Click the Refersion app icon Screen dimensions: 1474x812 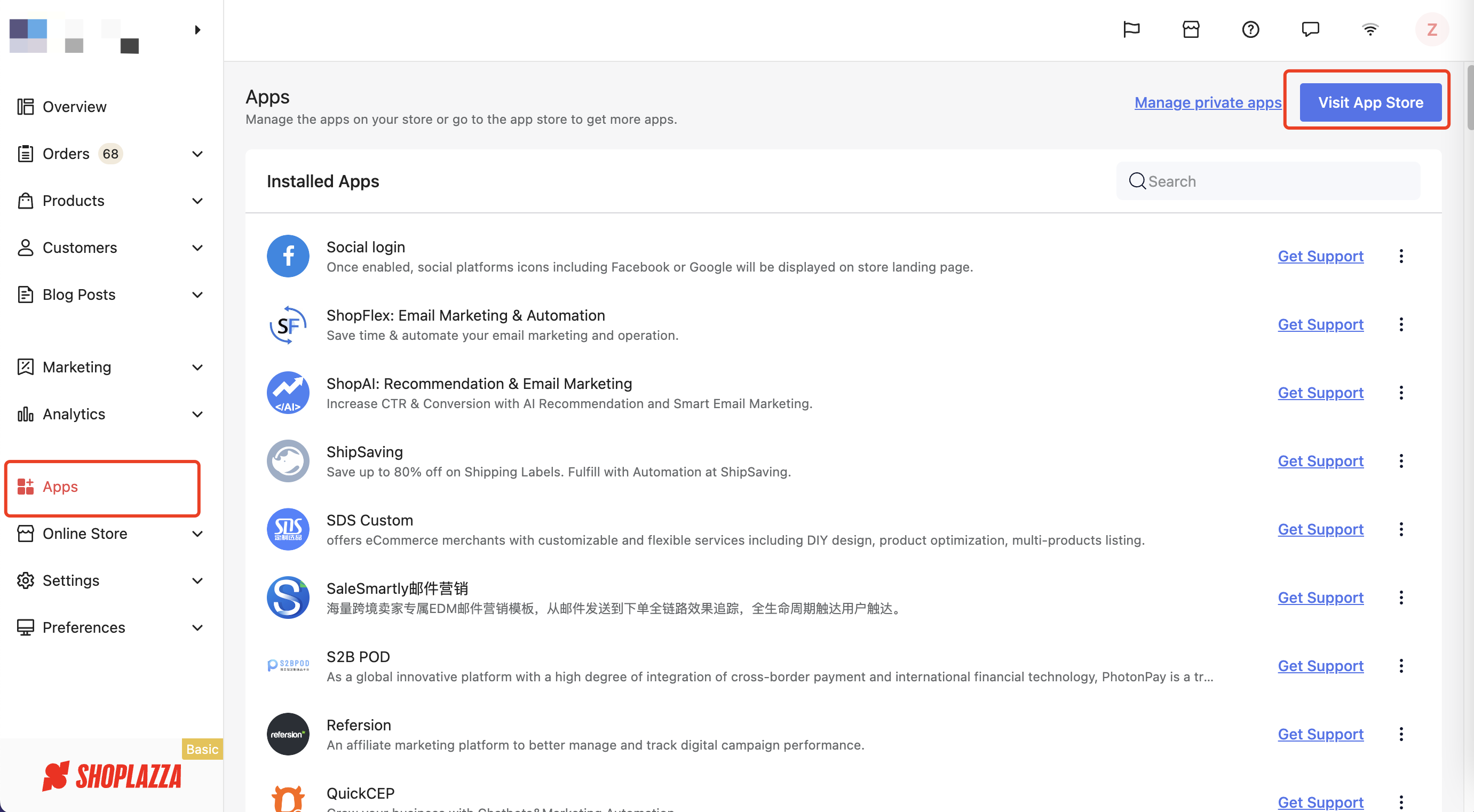tap(288, 734)
